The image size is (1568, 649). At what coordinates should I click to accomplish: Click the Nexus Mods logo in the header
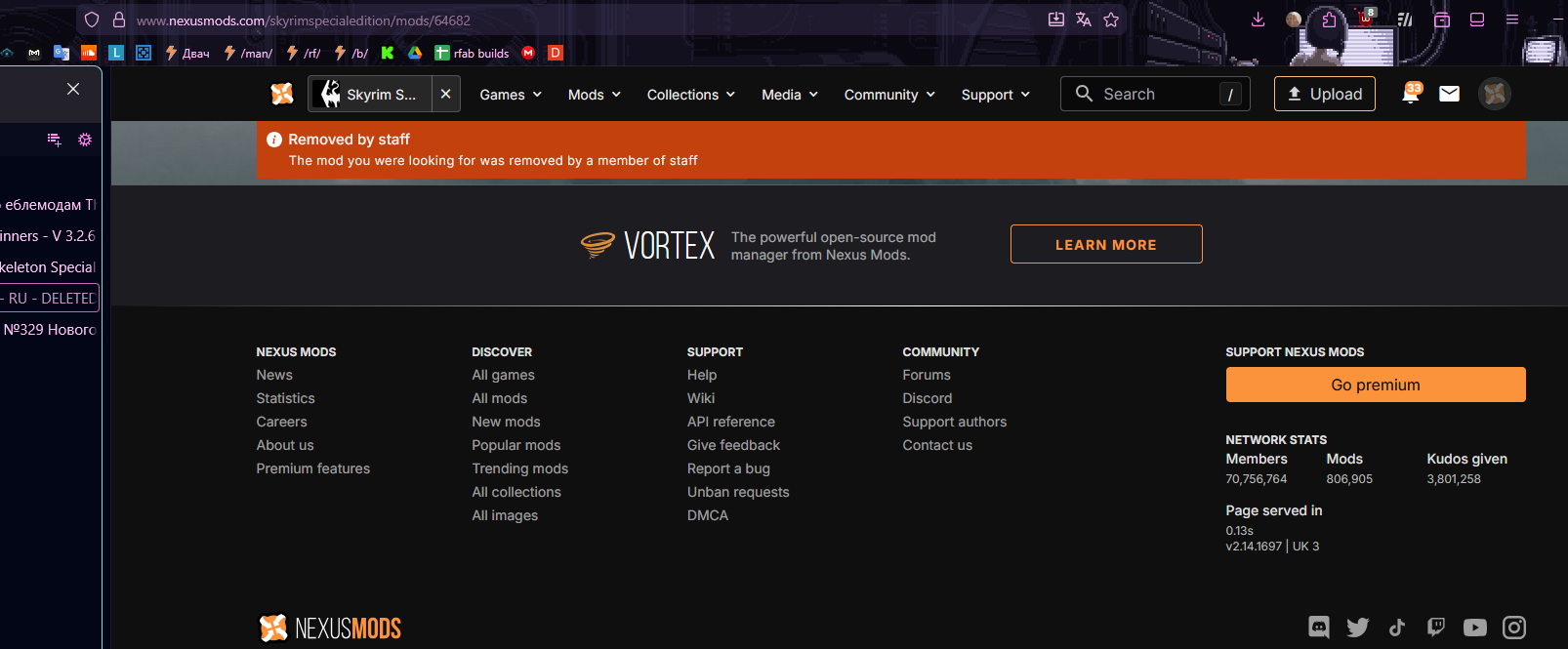pyautogui.click(x=282, y=94)
